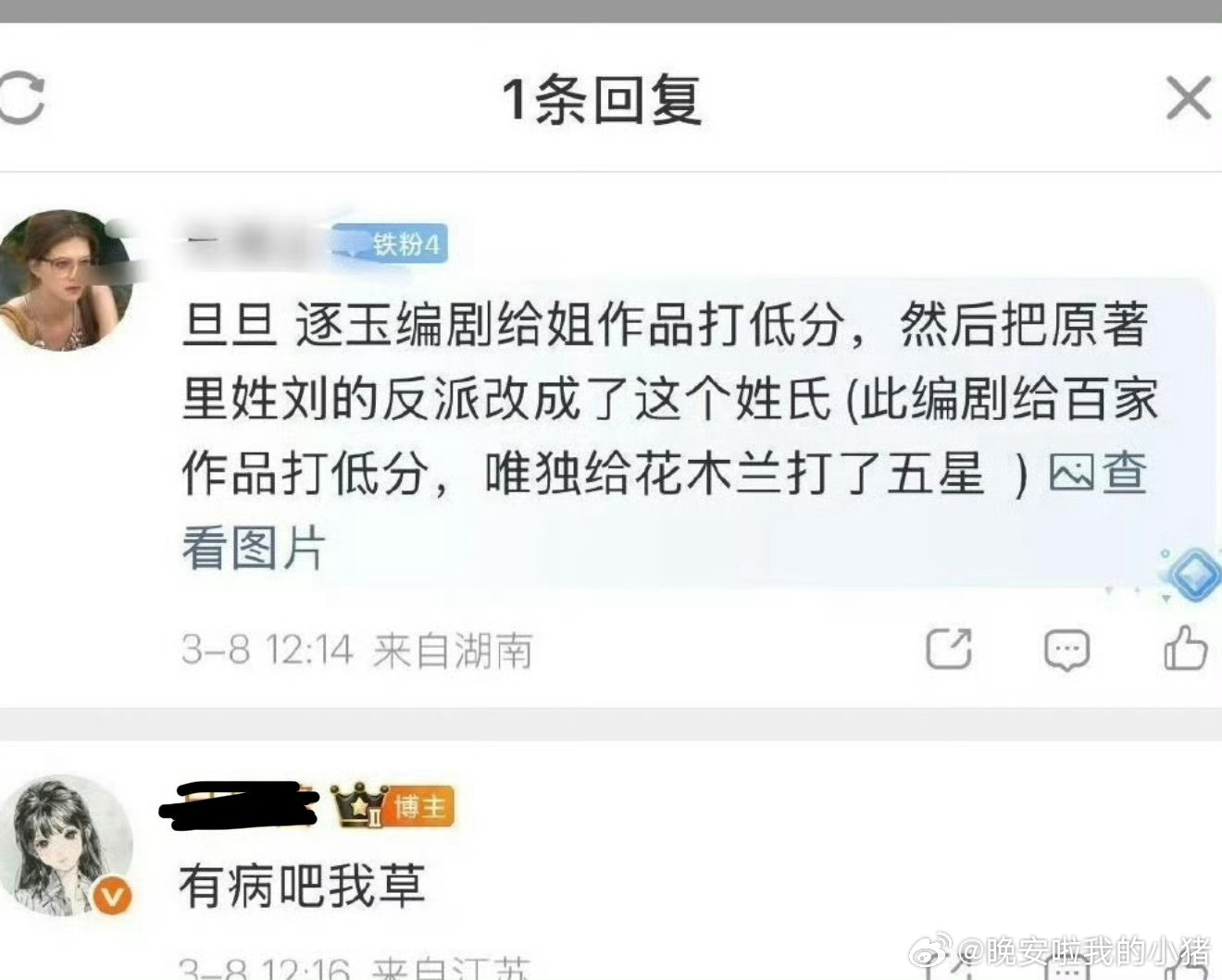Tap the blue diamond bubble decoration
This screenshot has width=1222, height=980.
(1193, 575)
